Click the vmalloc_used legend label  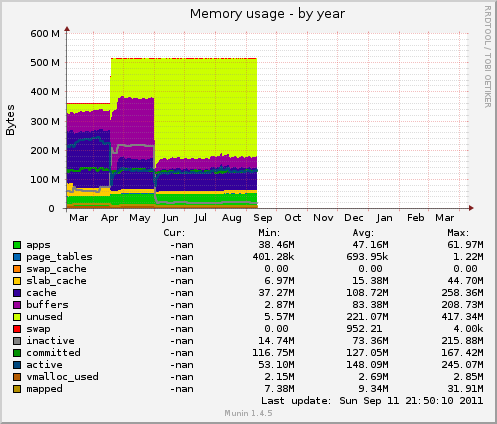pos(62,377)
